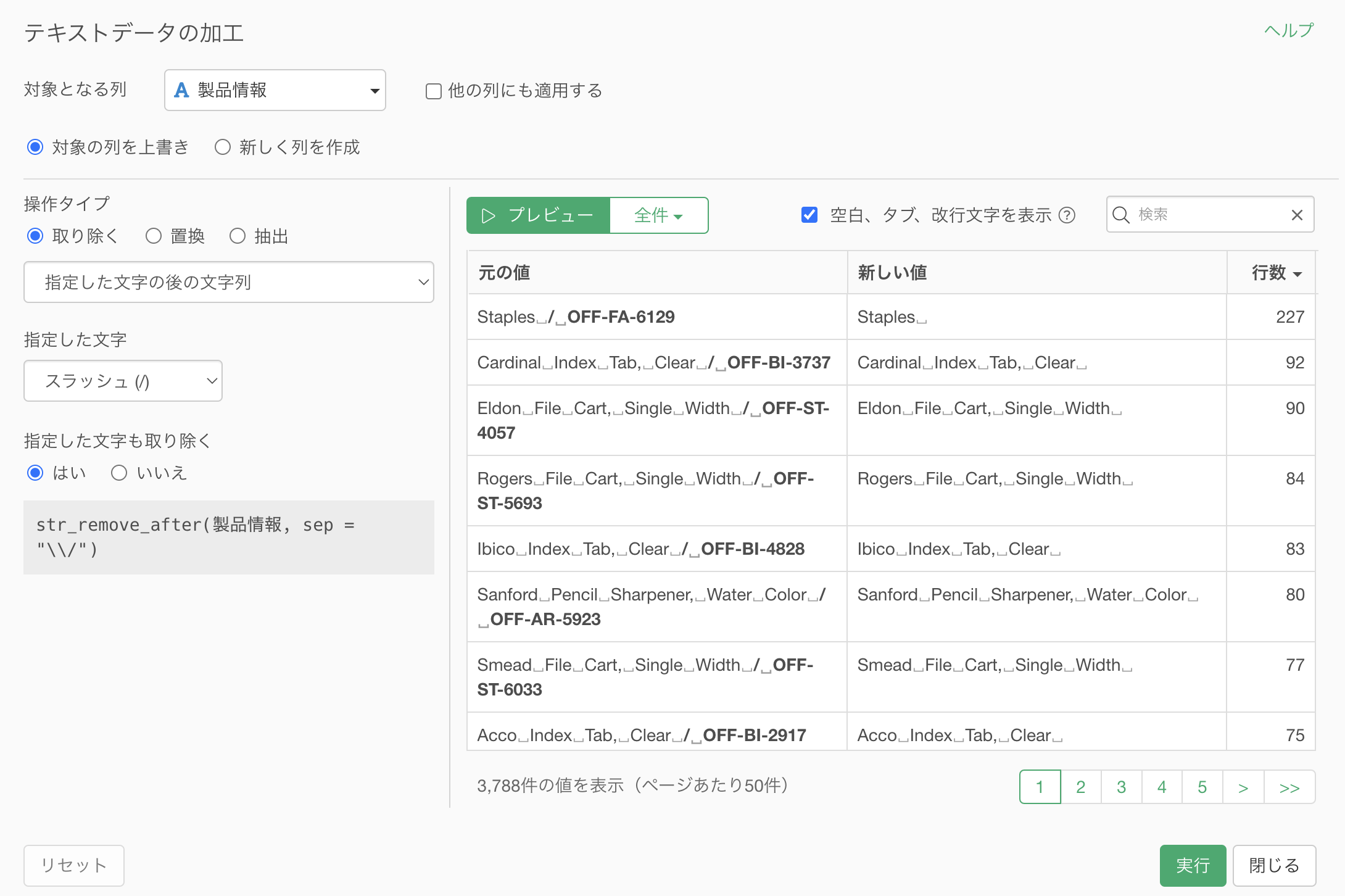Click the Ibico Index Tab OFF-BI-4828 cell
Screen dimensions: 1345x896
click(x=657, y=549)
